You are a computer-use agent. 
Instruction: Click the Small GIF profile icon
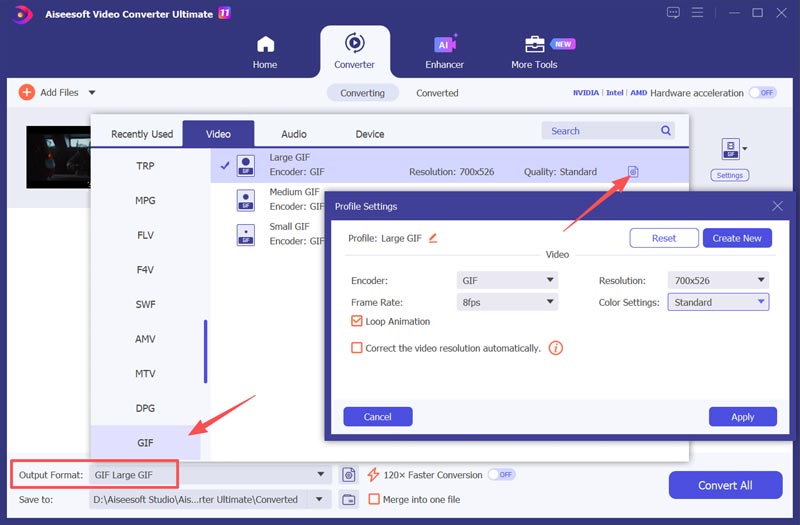[x=246, y=235]
